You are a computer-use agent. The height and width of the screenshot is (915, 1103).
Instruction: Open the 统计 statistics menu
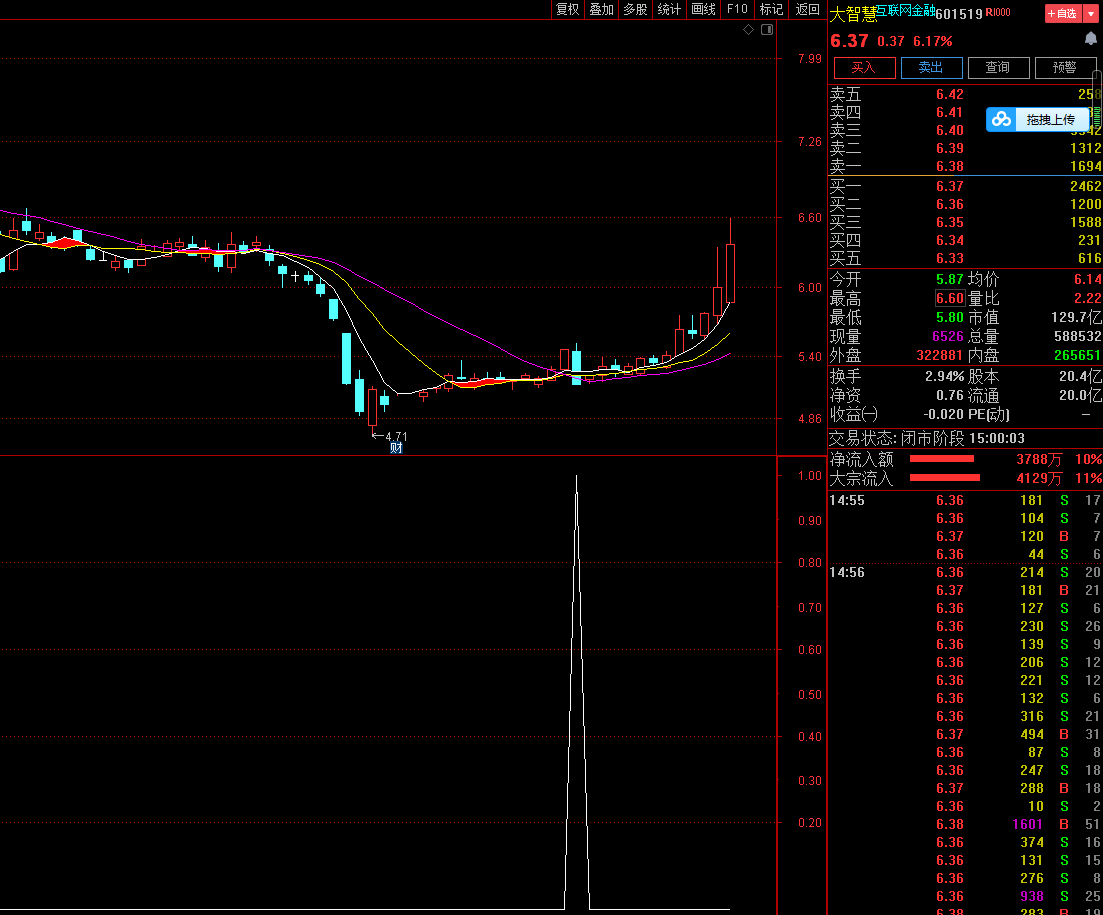[669, 9]
